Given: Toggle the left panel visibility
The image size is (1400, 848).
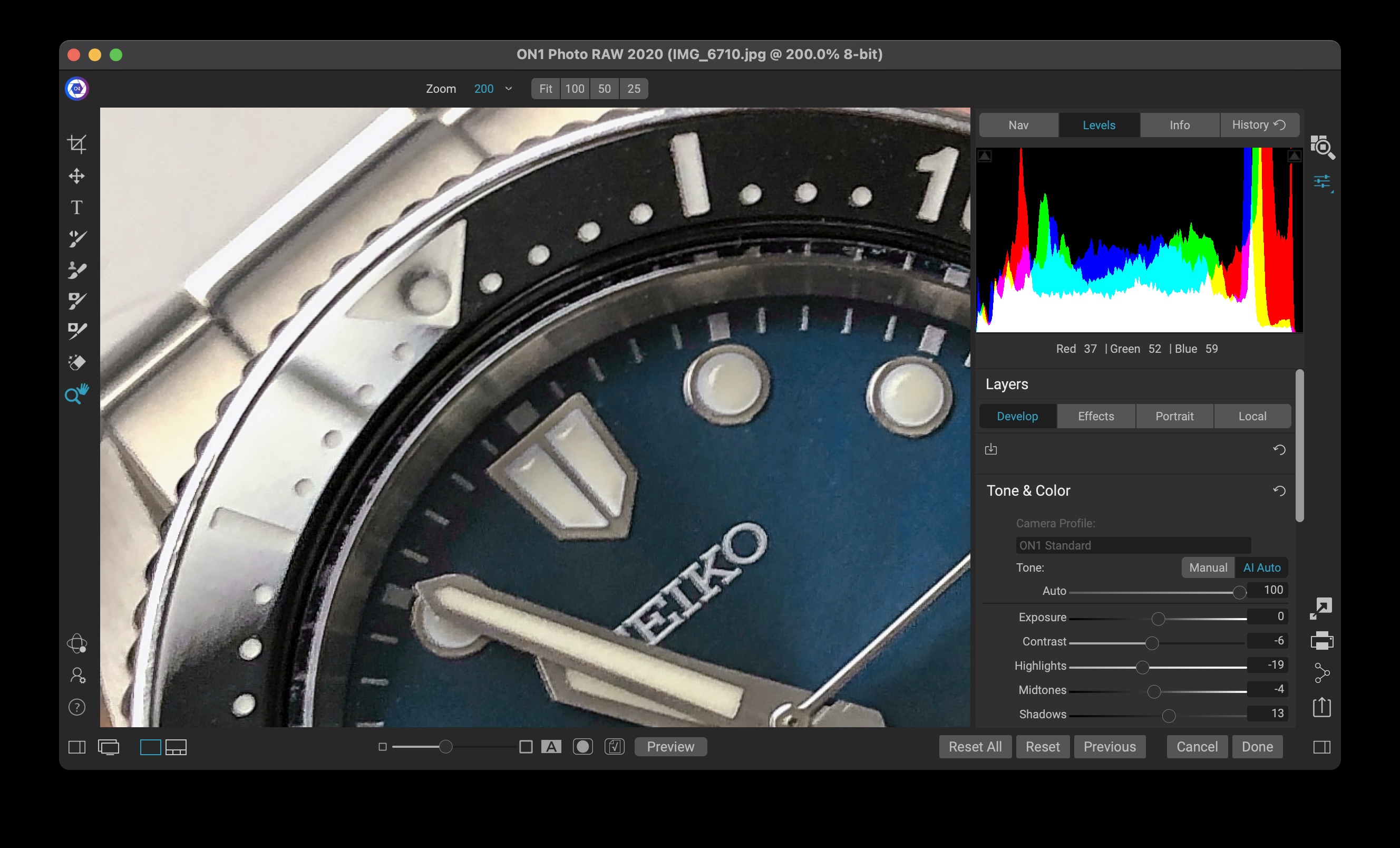Looking at the screenshot, I should [x=77, y=747].
